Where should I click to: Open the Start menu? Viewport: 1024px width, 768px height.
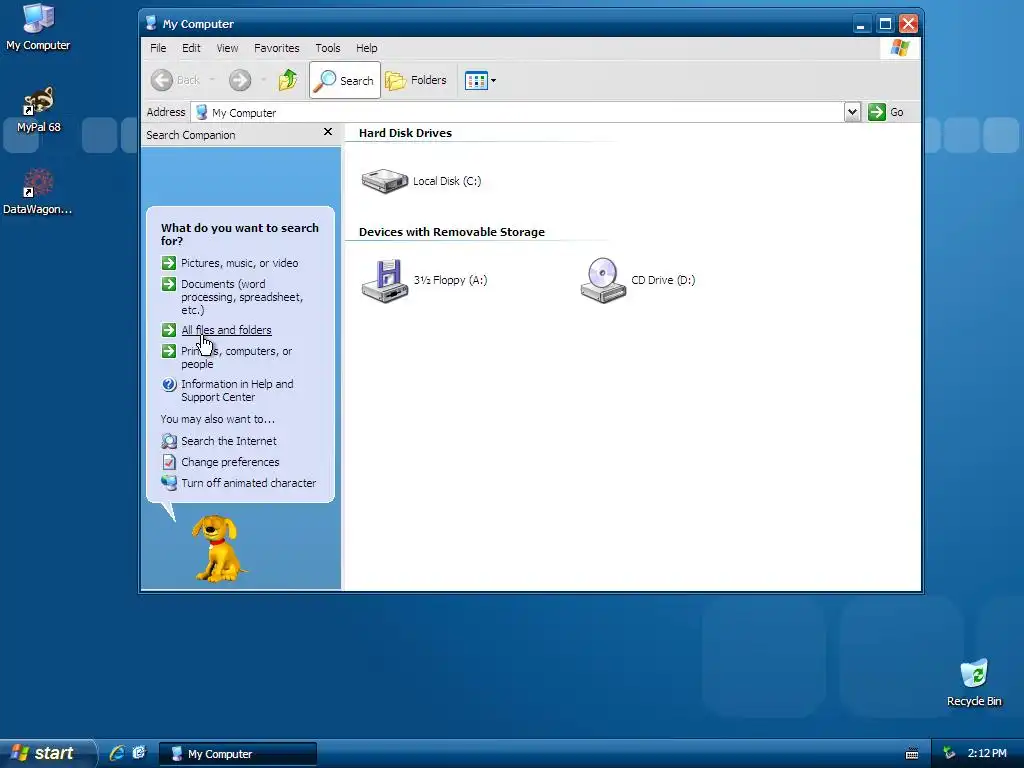click(47, 754)
